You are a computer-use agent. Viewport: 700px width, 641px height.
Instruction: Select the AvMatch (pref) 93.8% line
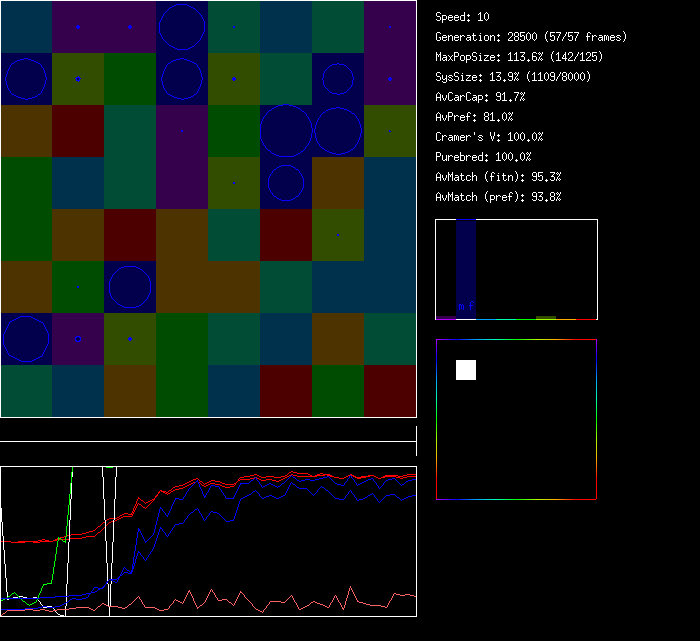coord(498,197)
